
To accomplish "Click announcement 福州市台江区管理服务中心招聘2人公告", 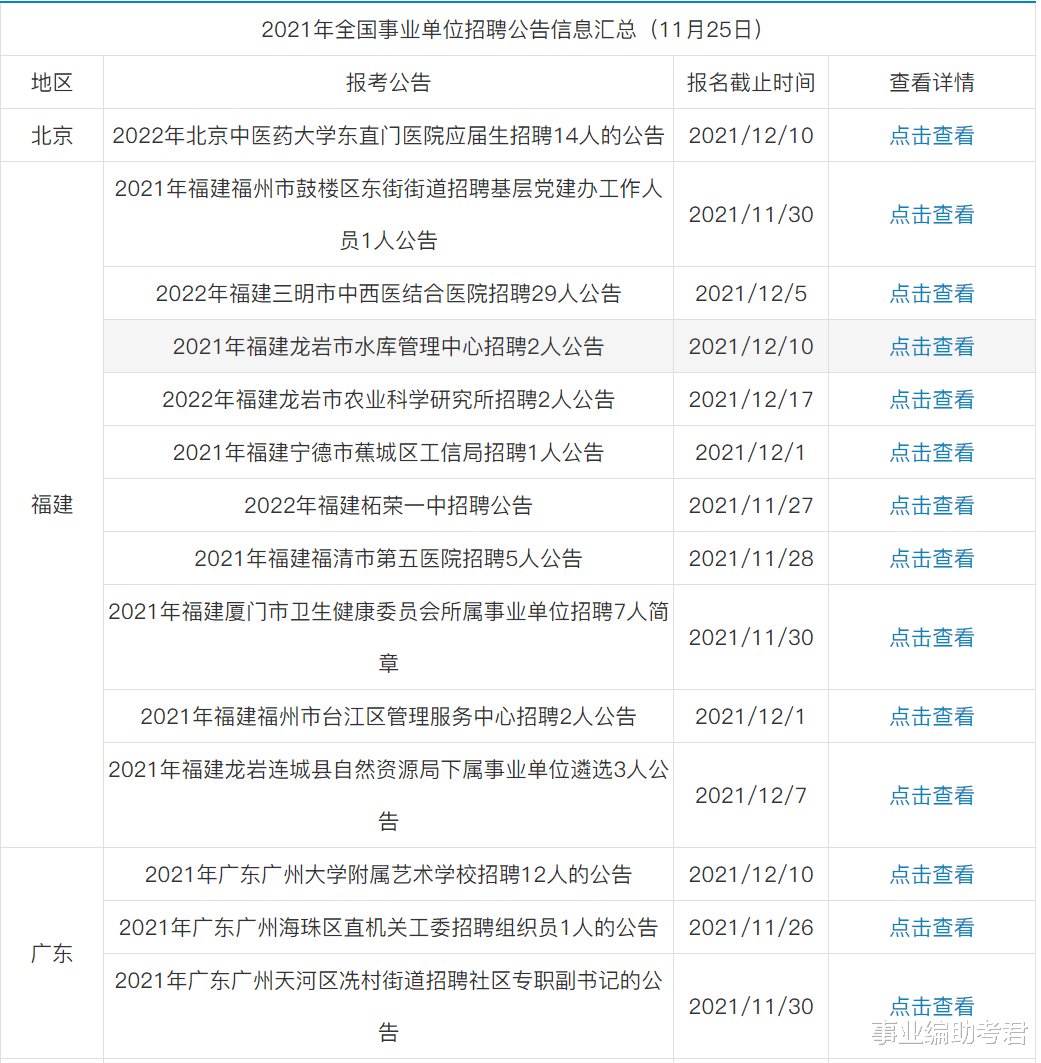I will click(x=388, y=717).
